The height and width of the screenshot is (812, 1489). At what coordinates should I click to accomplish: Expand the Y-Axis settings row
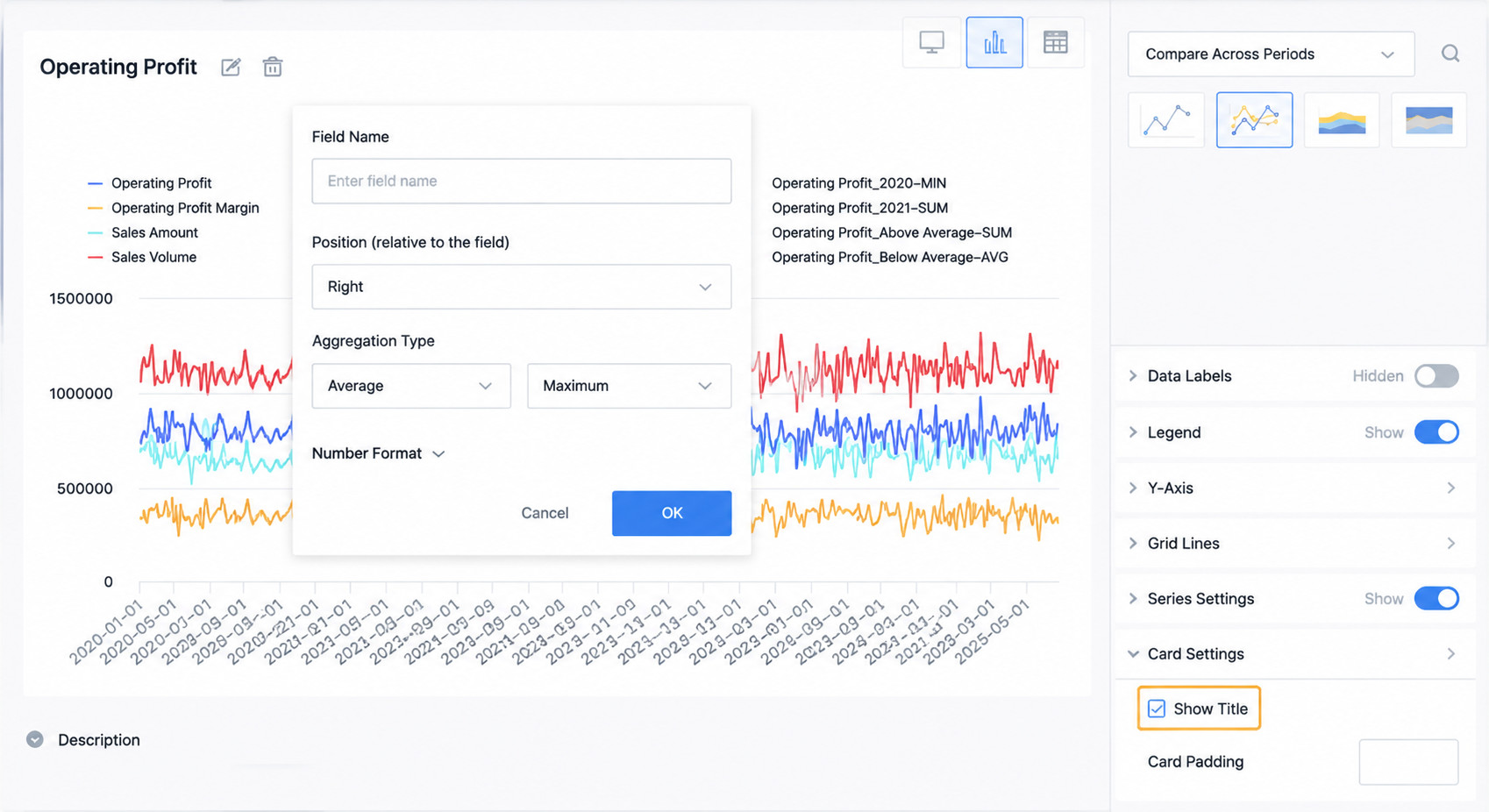1294,488
